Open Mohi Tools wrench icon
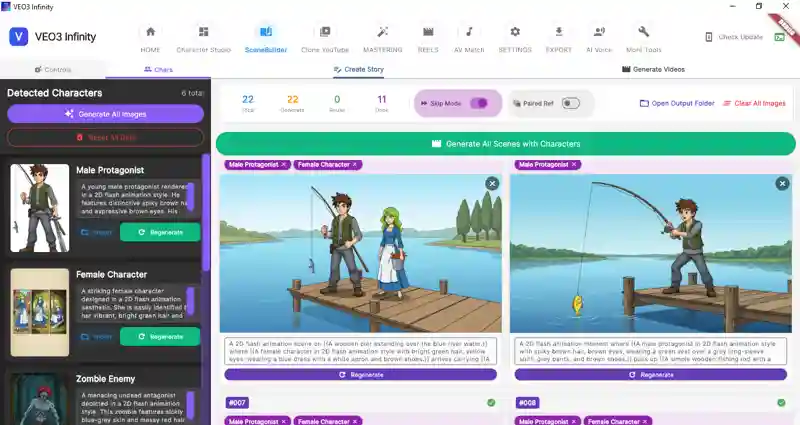This screenshot has width=800, height=425. 643,38
